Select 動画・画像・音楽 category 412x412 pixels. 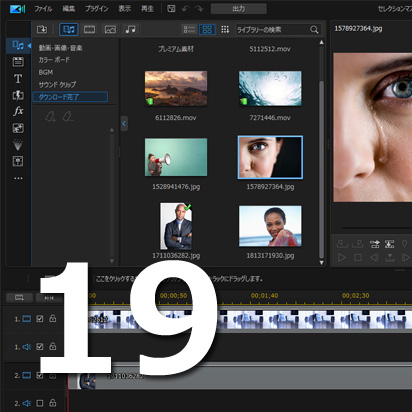coord(60,48)
